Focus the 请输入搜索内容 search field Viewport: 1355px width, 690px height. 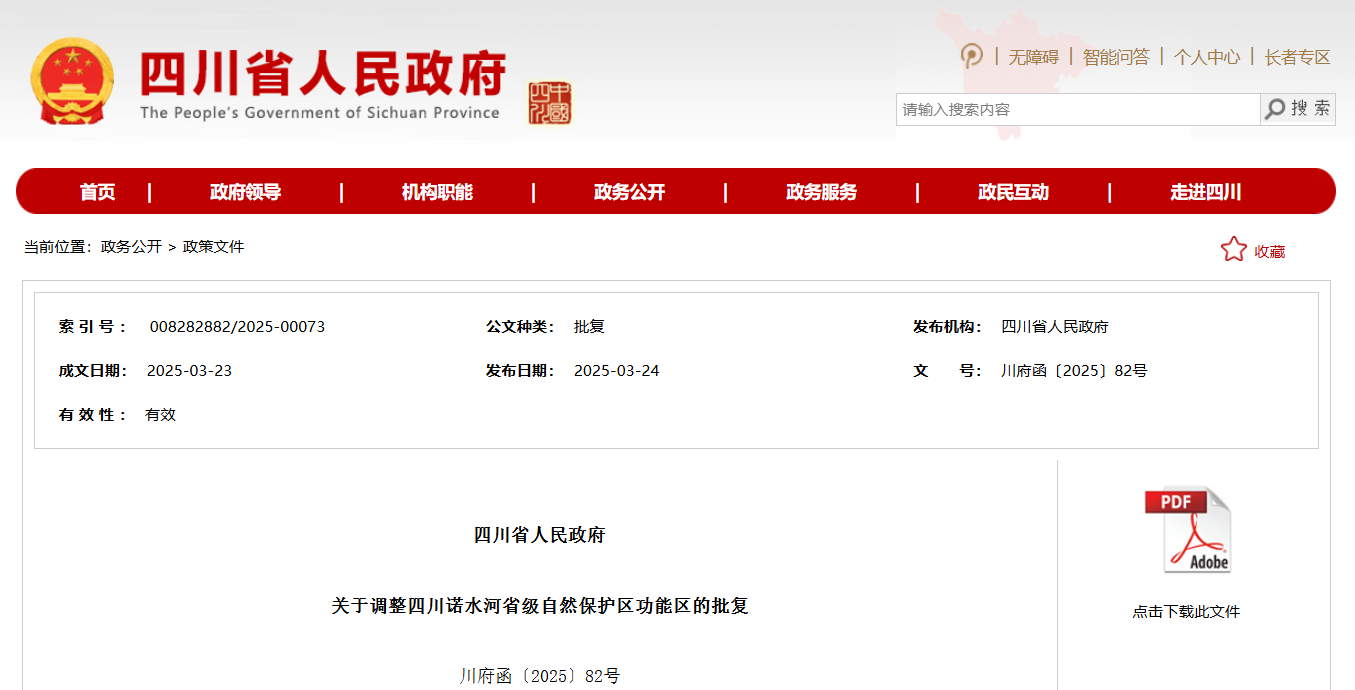(1077, 109)
